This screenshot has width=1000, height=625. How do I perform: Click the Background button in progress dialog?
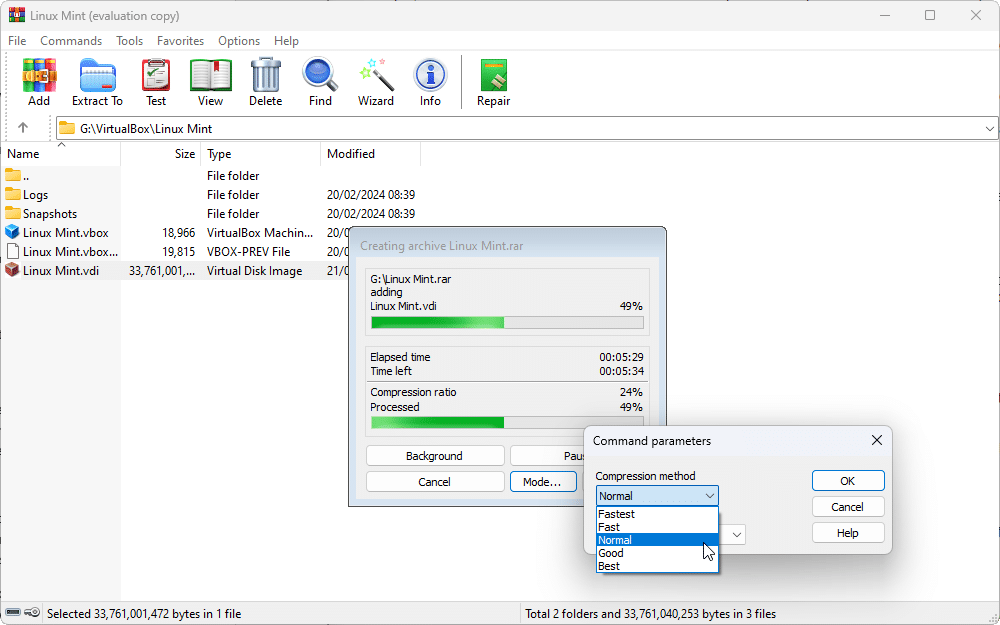(x=435, y=456)
